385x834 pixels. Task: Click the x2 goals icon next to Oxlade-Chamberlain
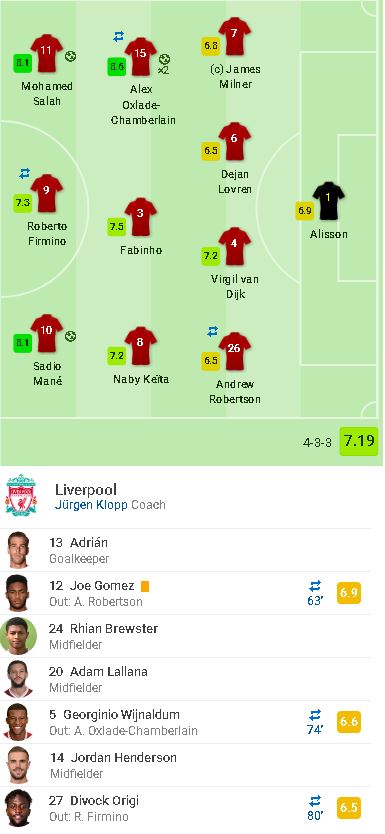(164, 64)
